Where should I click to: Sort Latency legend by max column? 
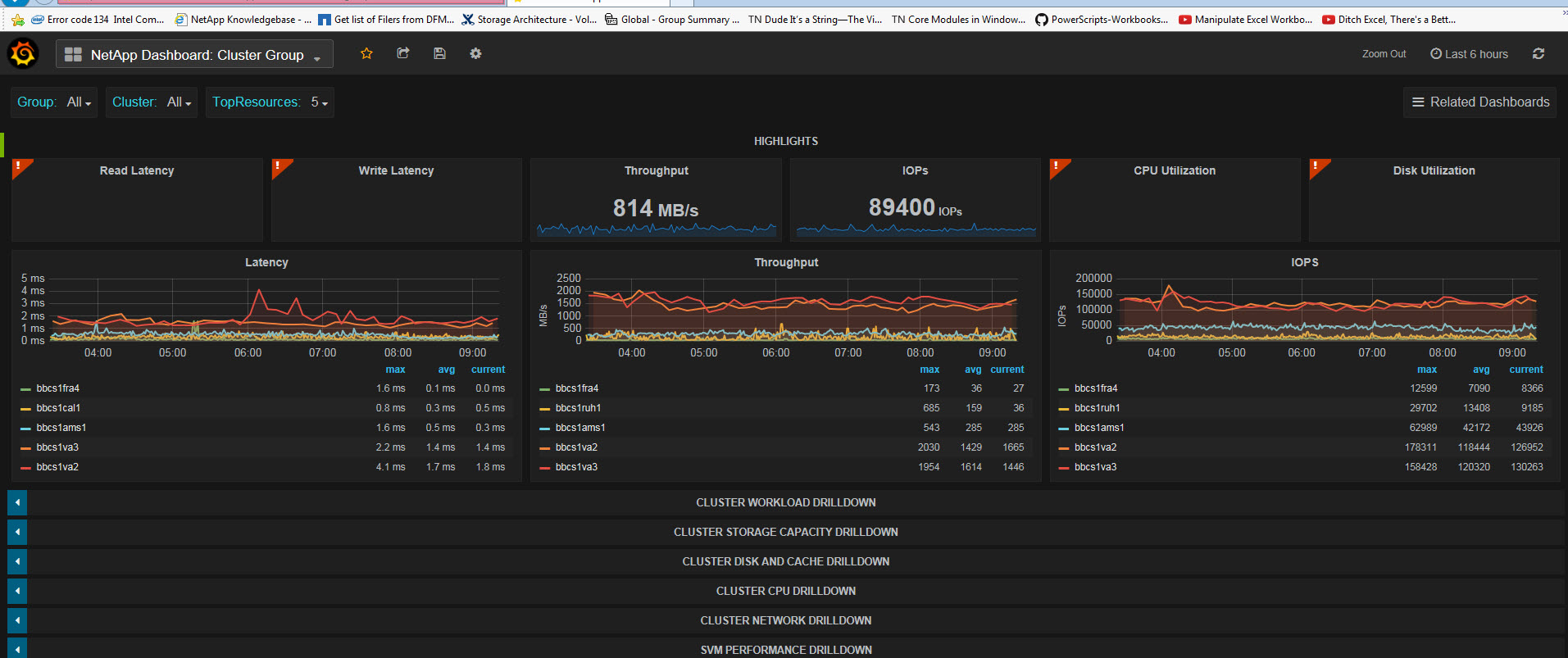395,370
